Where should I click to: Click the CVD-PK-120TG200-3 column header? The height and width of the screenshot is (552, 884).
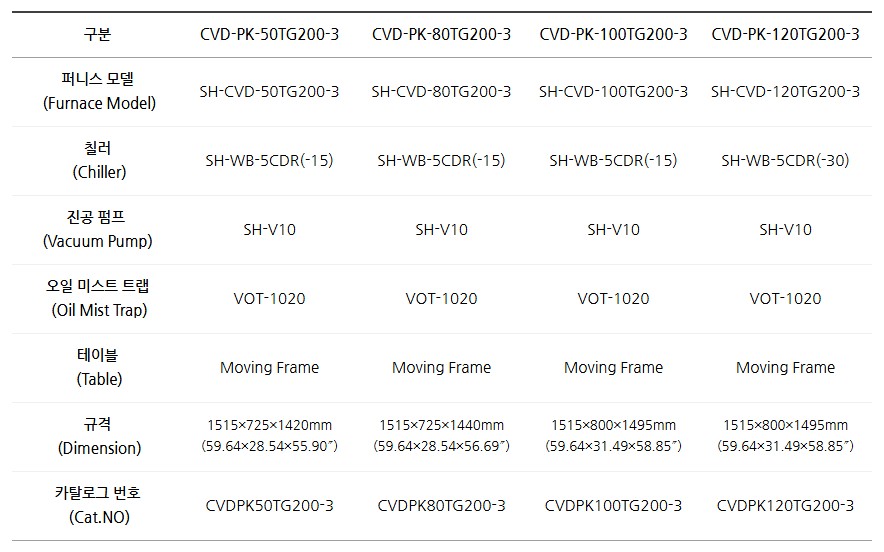(785, 34)
